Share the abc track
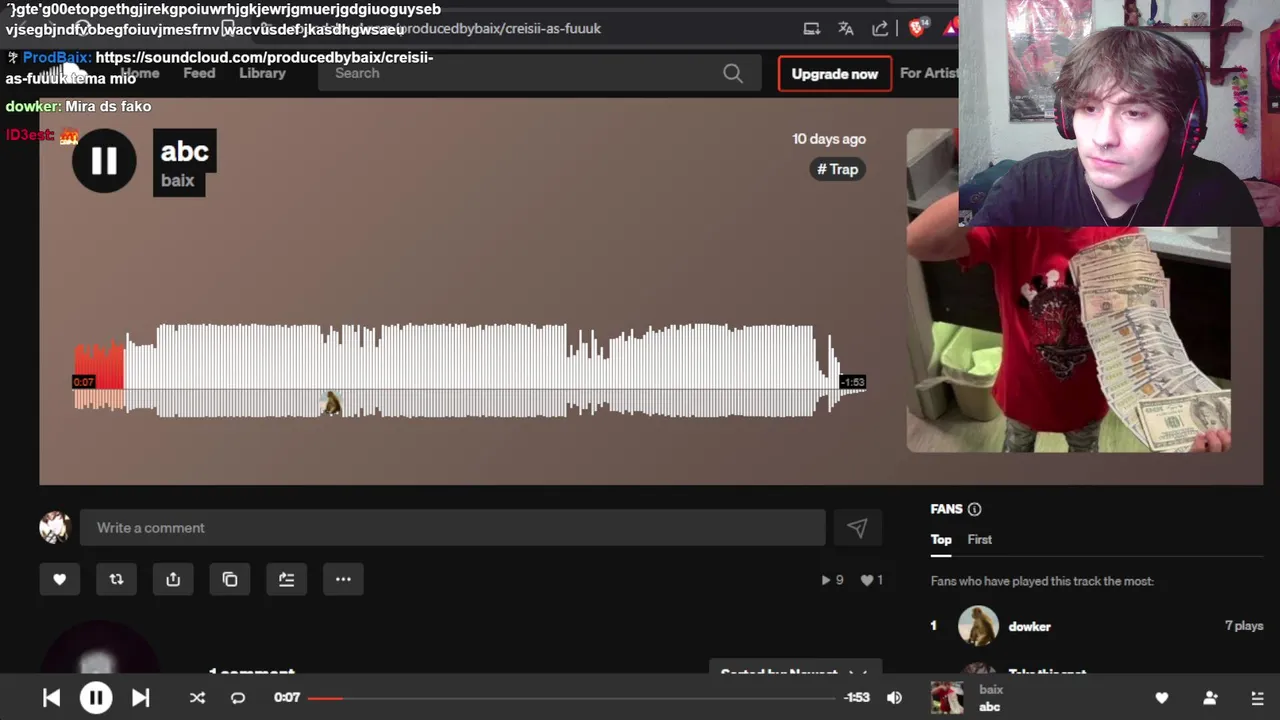 point(173,579)
